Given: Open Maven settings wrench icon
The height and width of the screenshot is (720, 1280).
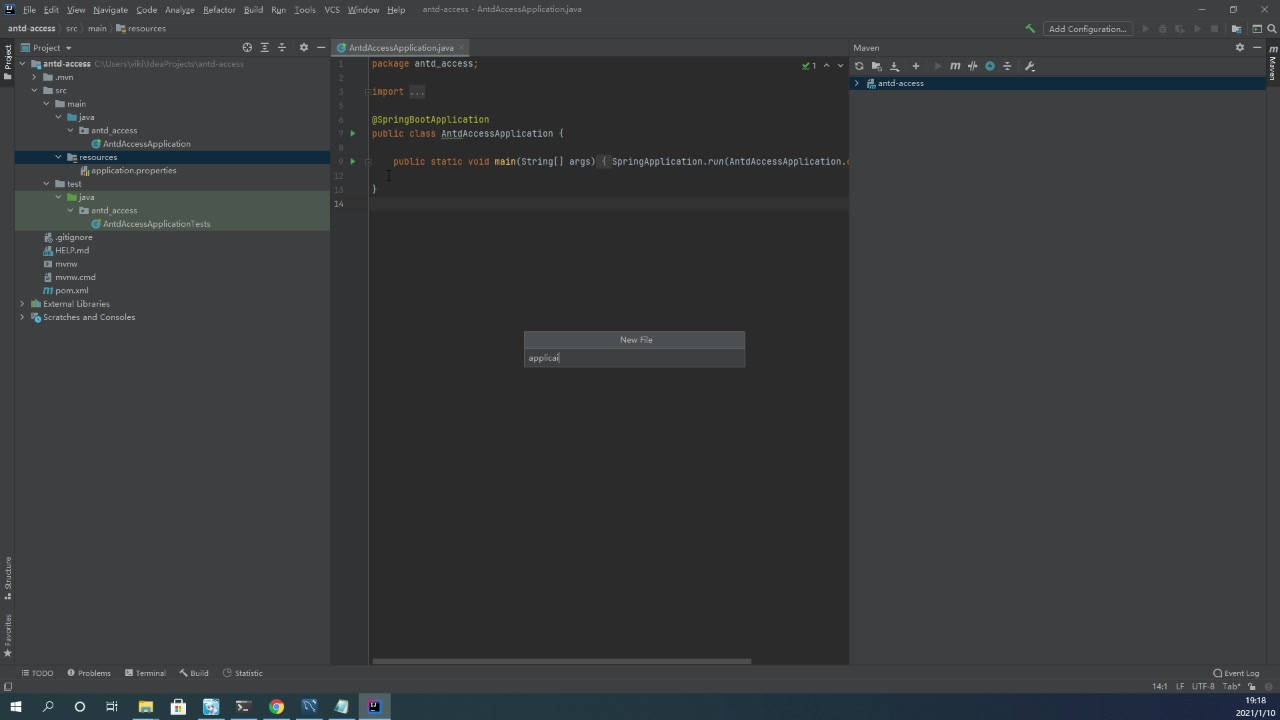Looking at the screenshot, I should coord(1030,66).
